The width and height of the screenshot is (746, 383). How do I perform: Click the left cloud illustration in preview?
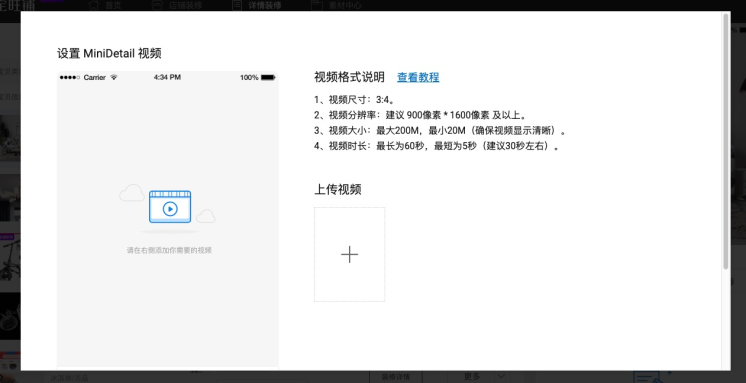click(132, 193)
